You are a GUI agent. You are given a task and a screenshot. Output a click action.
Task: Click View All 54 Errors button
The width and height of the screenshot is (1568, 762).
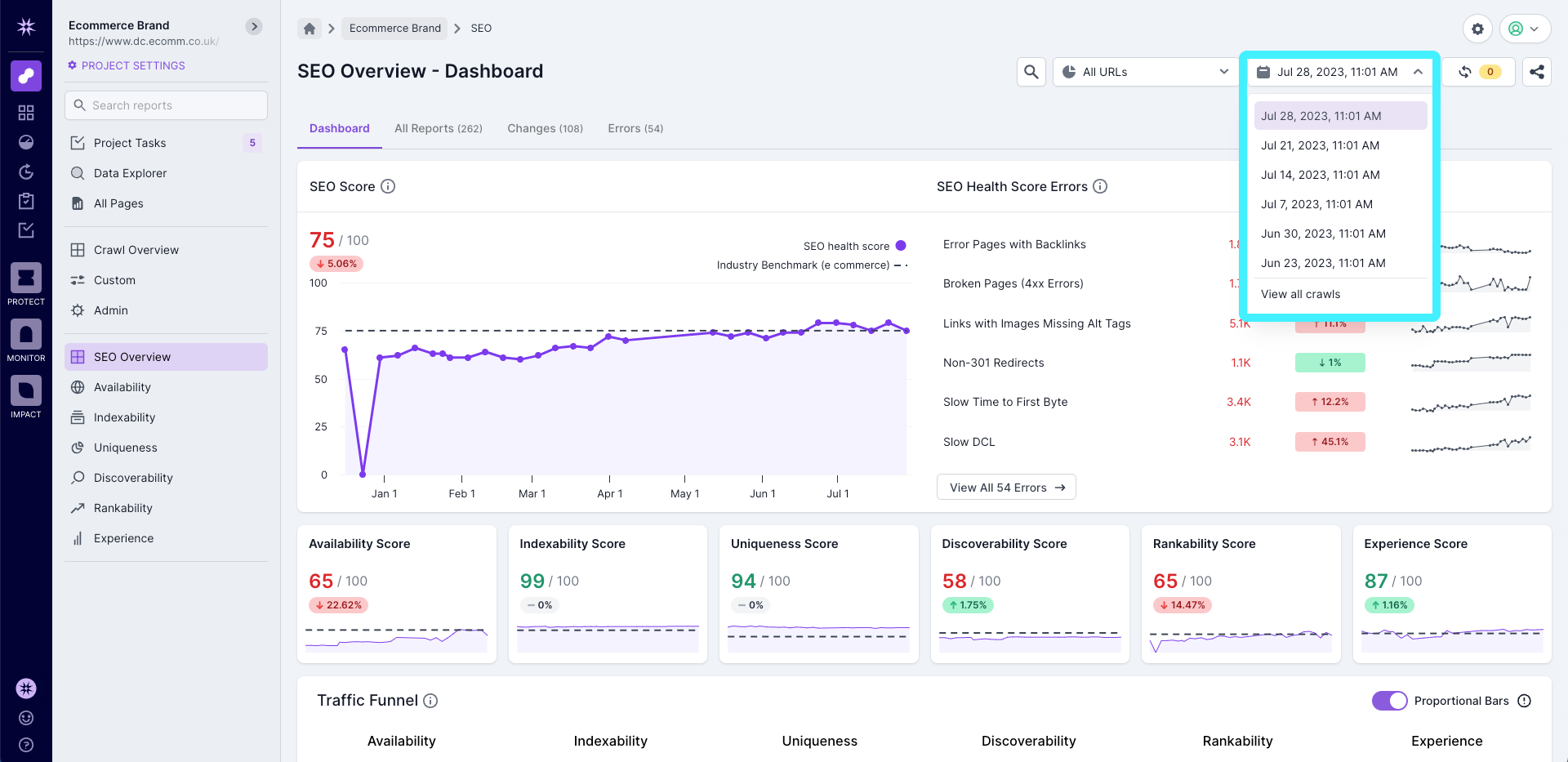click(1006, 488)
